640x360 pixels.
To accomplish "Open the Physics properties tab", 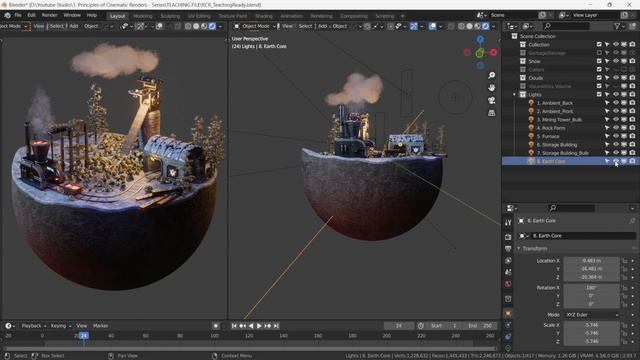I will 508,325.
